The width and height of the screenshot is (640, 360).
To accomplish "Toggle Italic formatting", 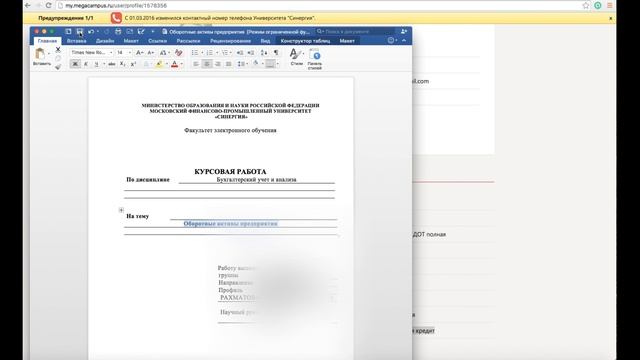I will [x=86, y=64].
